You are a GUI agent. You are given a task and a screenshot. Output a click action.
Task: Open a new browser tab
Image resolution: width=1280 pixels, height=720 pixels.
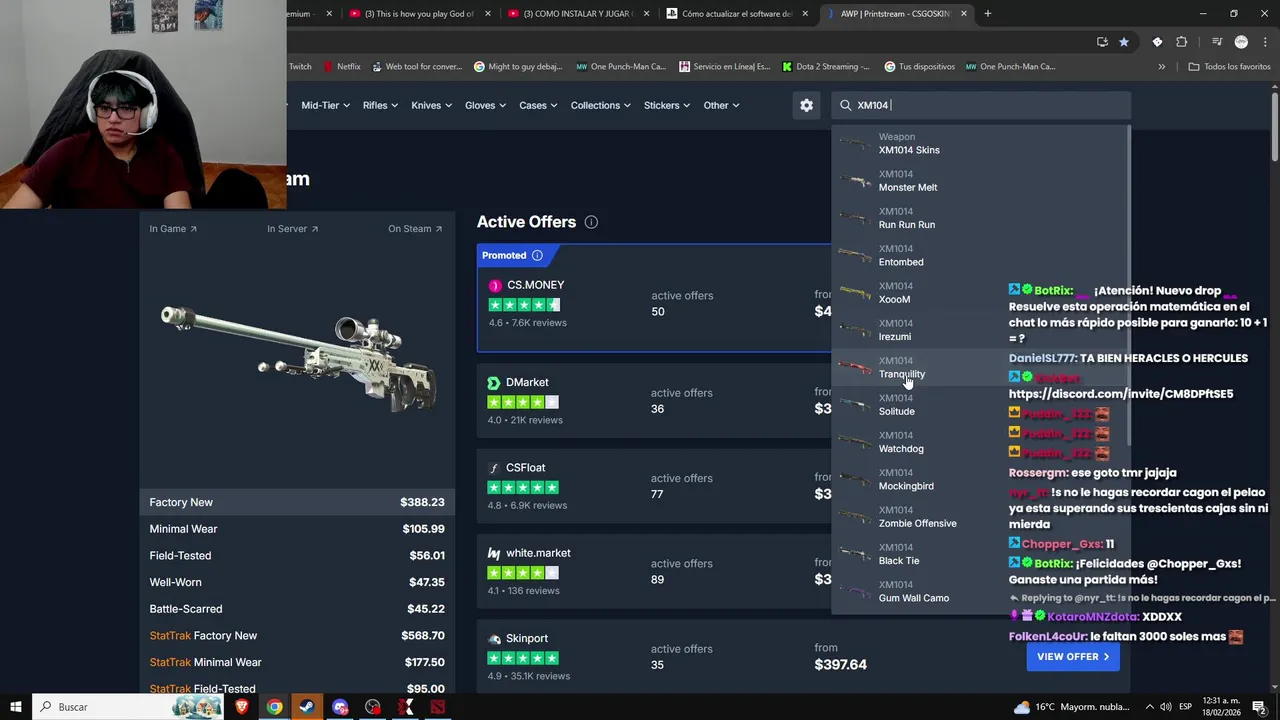click(988, 14)
